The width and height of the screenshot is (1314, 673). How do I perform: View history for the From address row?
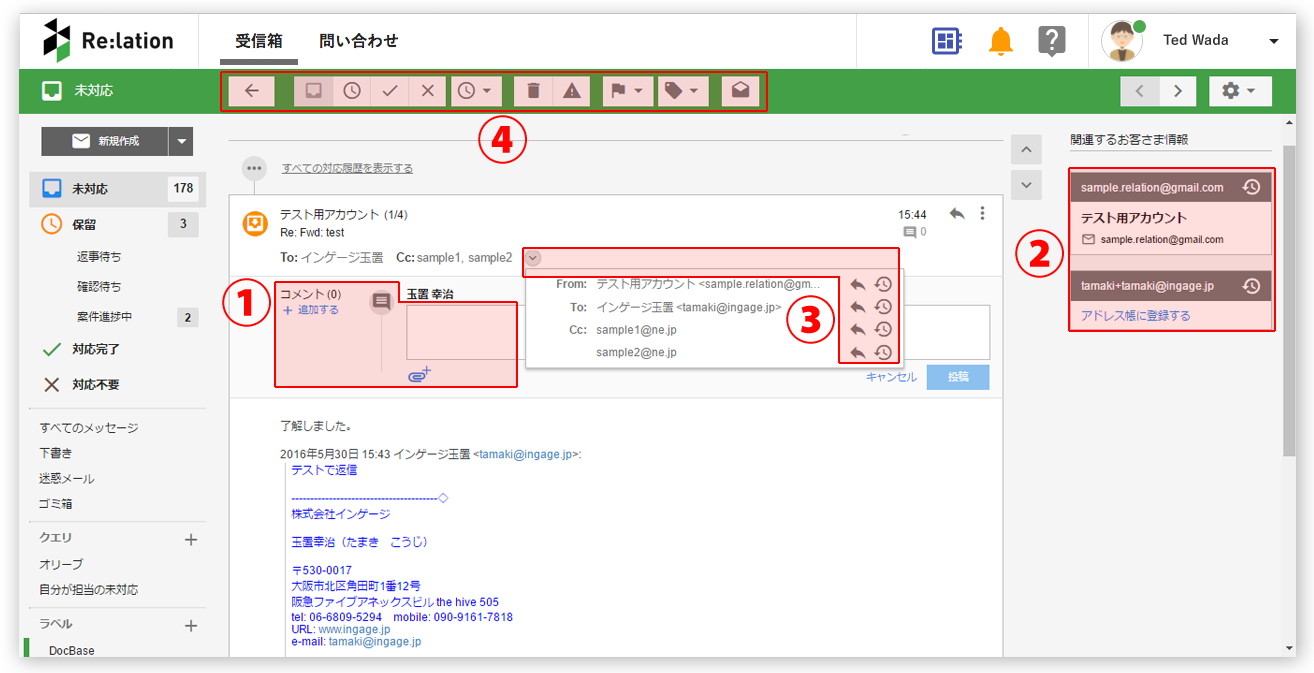pos(883,284)
